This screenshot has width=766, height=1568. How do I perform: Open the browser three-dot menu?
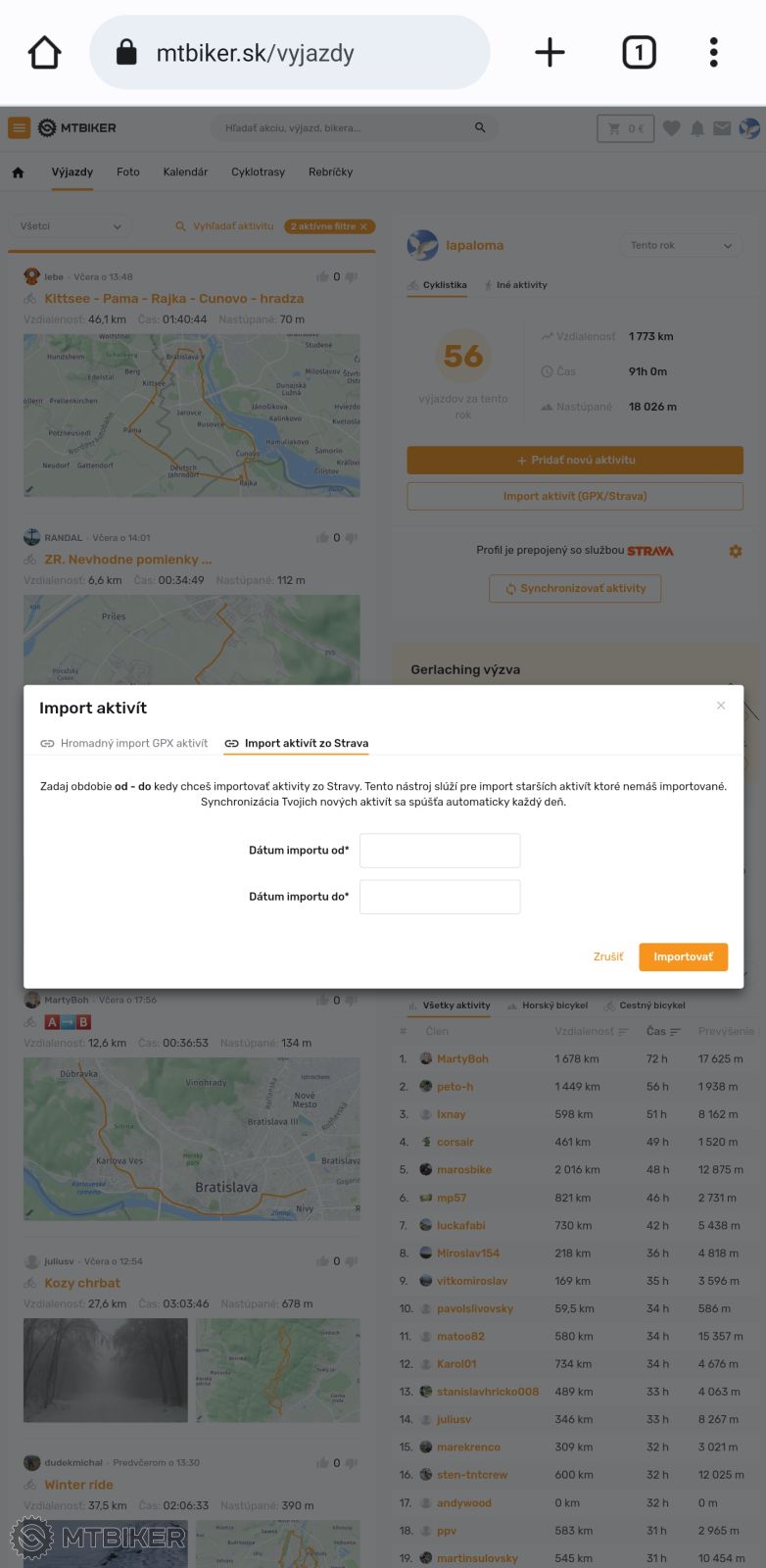click(713, 53)
